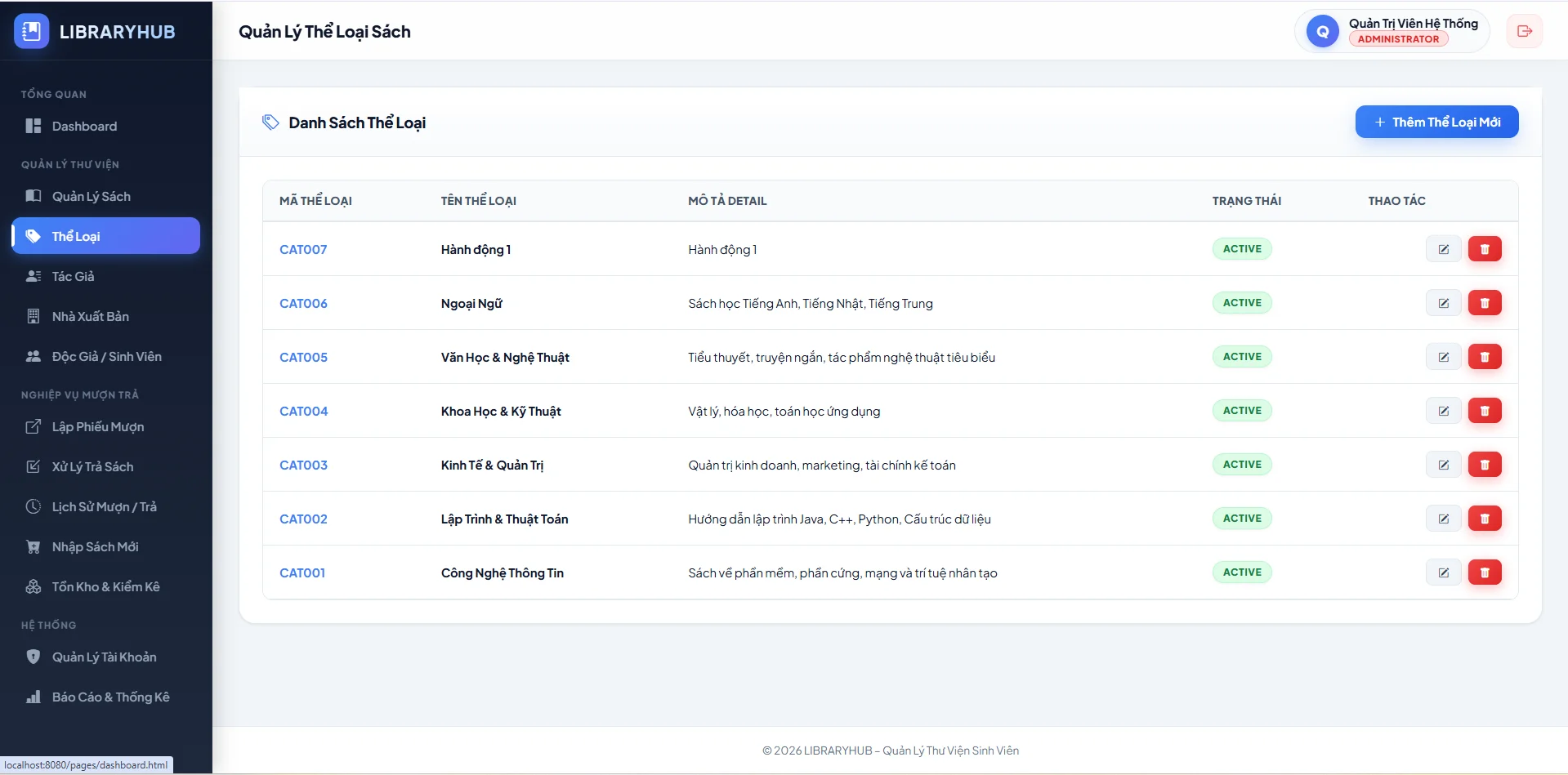The image size is (1568, 775).
Task: Click the Báo Cáo & Thống Kê chart icon
Action: tap(33, 697)
